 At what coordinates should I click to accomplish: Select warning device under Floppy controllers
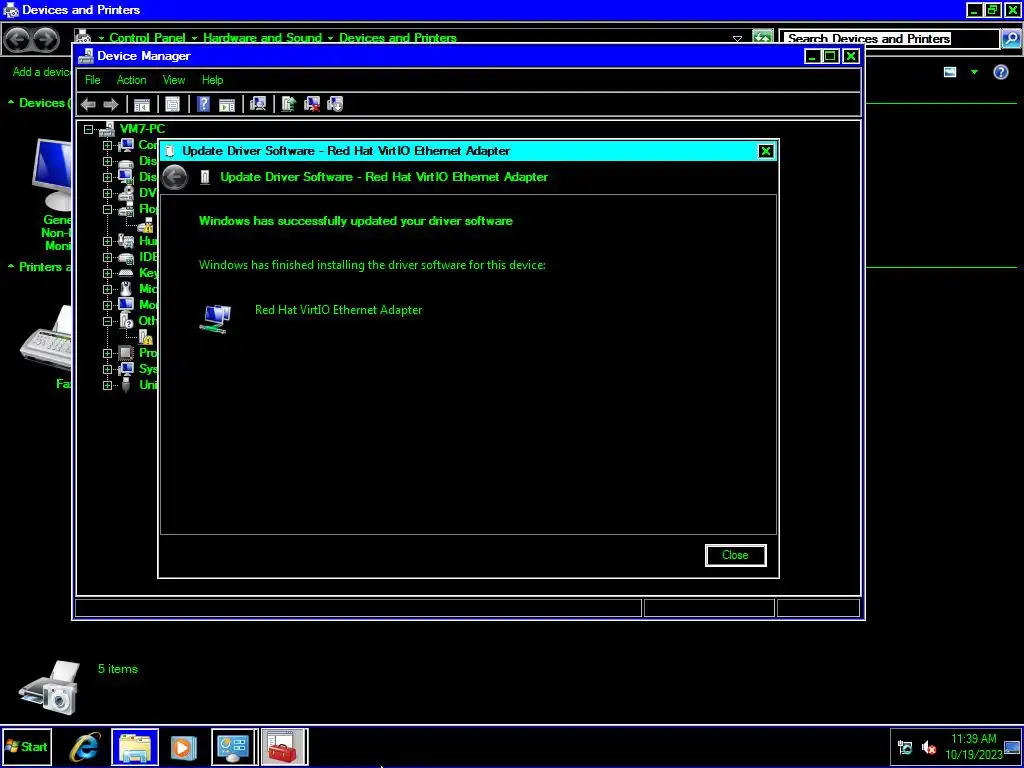tap(146, 225)
